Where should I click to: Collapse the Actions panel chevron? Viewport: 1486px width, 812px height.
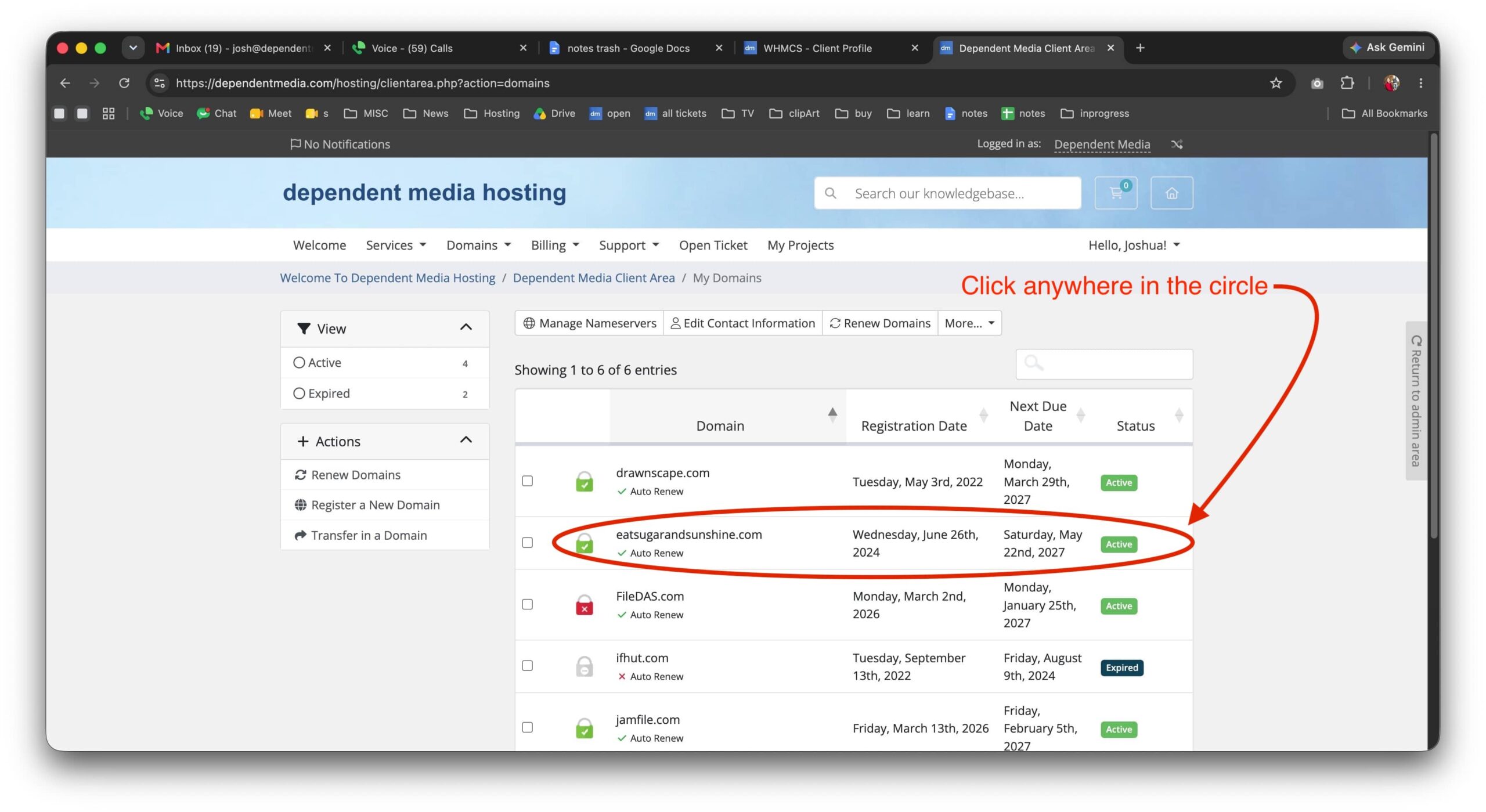pyautogui.click(x=466, y=441)
